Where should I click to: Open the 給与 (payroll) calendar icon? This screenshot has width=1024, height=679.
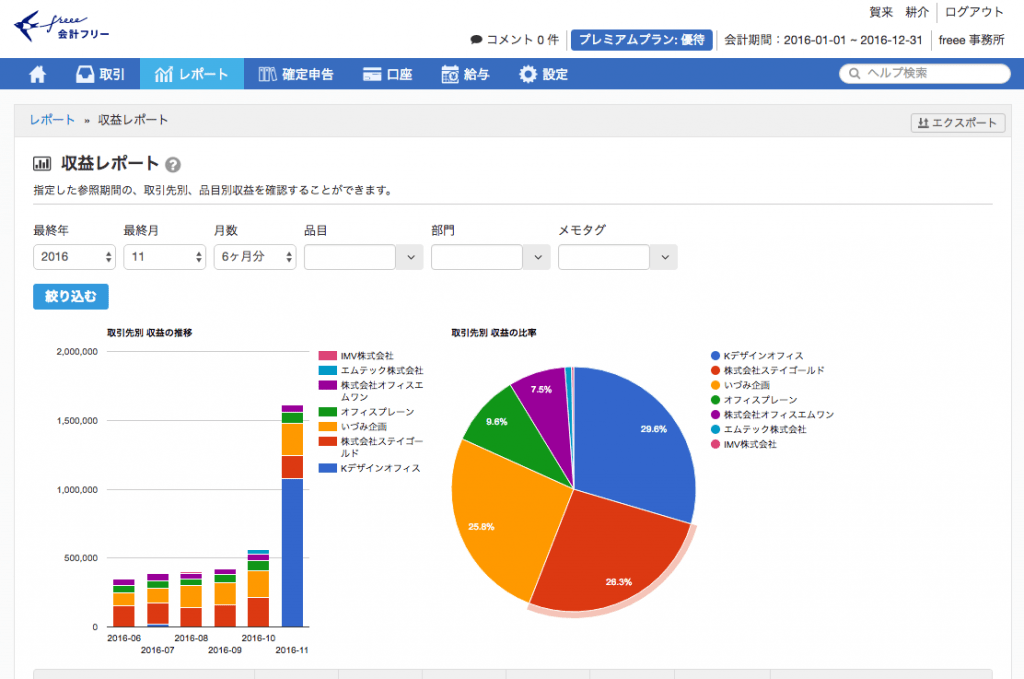pos(448,73)
